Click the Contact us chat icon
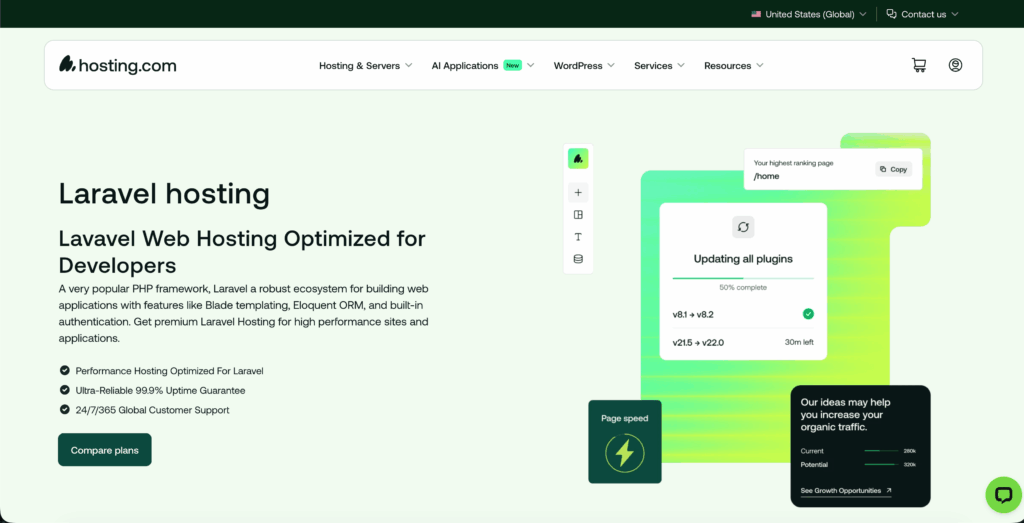Viewport: 1024px width, 523px height. click(x=891, y=14)
